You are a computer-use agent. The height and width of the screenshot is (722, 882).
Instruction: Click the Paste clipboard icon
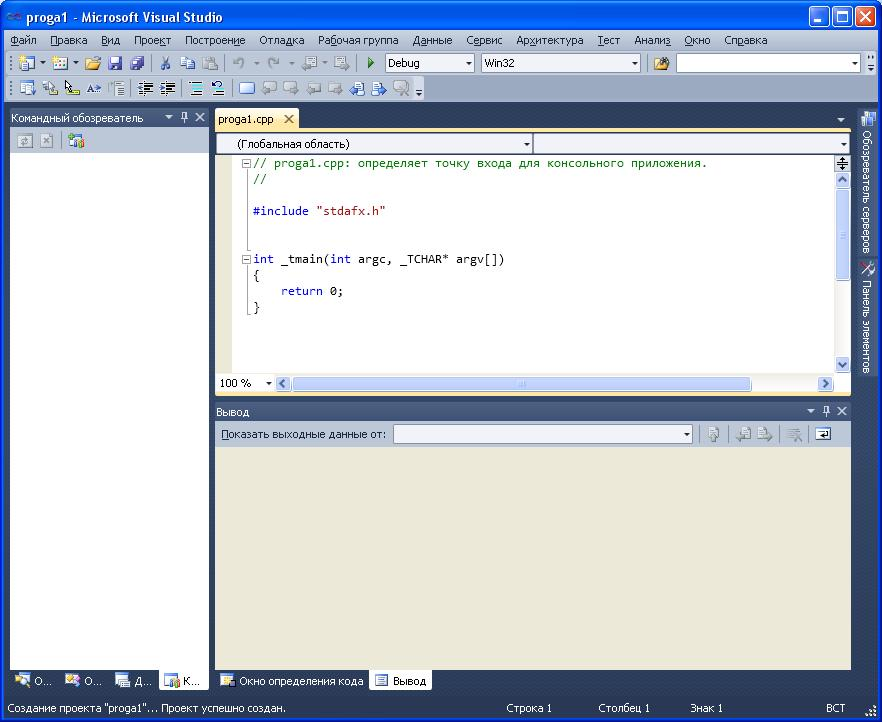(210, 63)
